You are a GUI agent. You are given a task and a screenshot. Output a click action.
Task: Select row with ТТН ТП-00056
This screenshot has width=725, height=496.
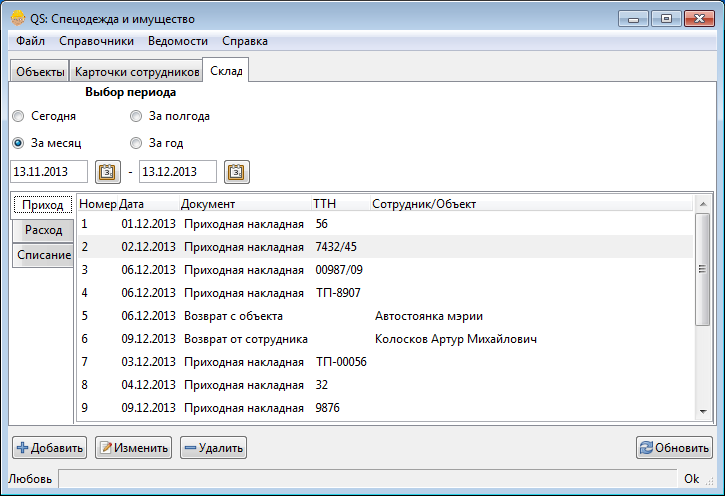pyautogui.click(x=385, y=362)
